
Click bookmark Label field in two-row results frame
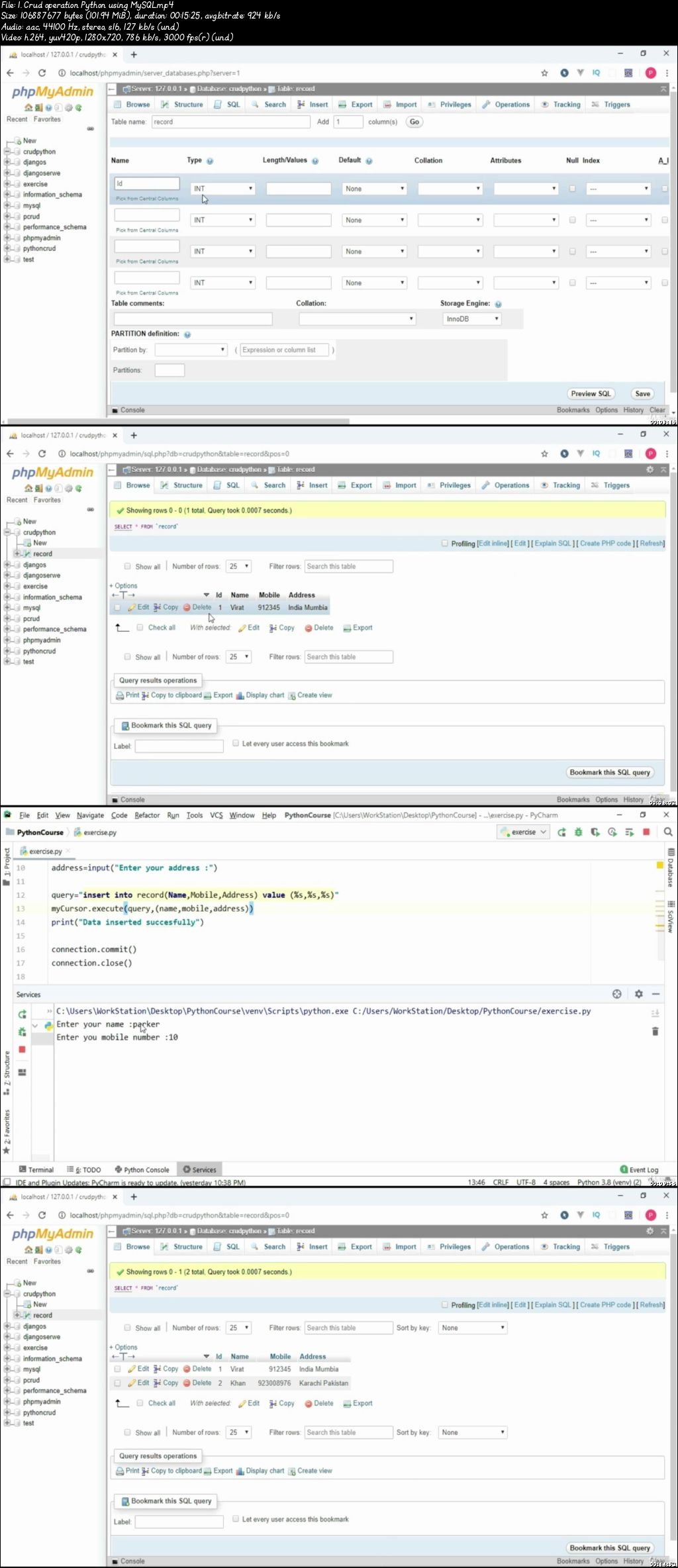tap(179, 1522)
